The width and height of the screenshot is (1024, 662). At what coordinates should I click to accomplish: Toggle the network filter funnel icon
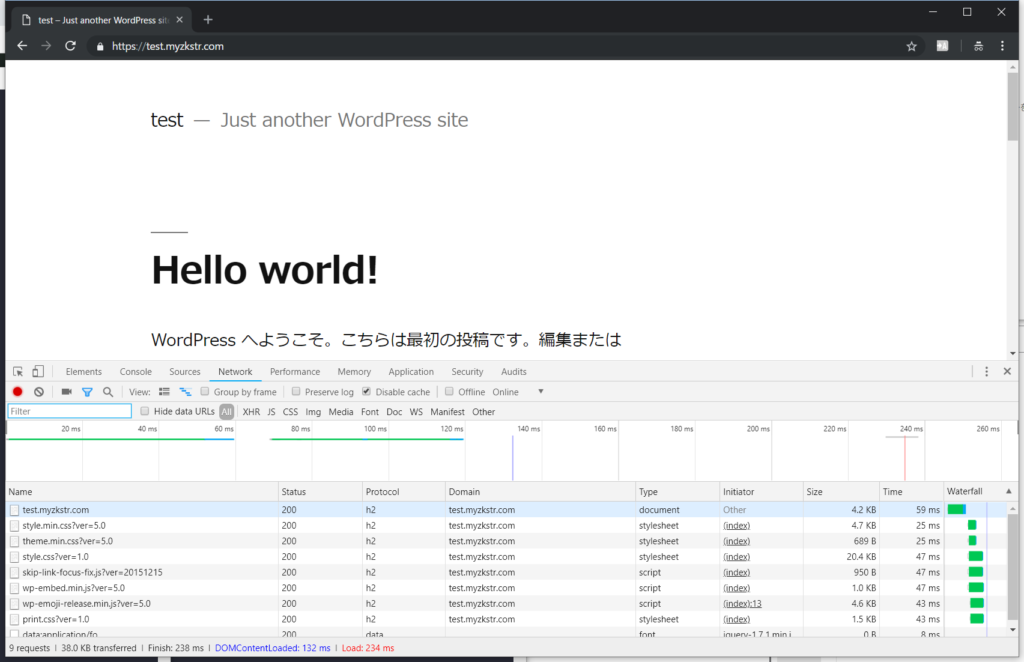(x=87, y=392)
